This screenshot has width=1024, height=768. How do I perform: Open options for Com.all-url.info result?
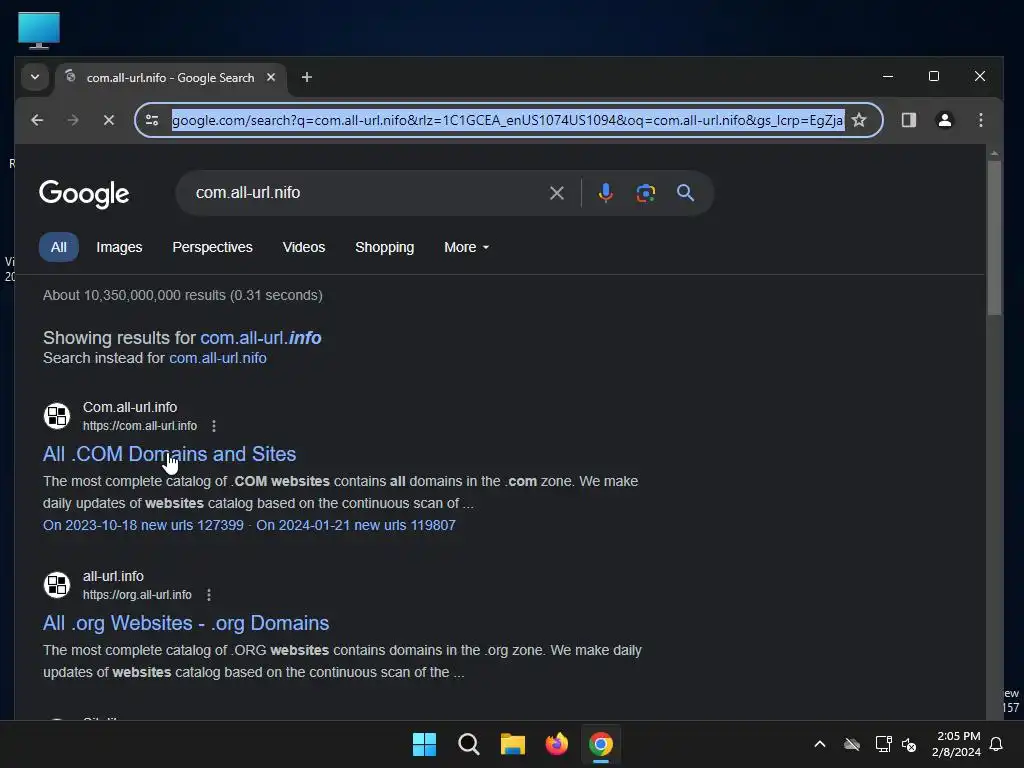pos(214,426)
